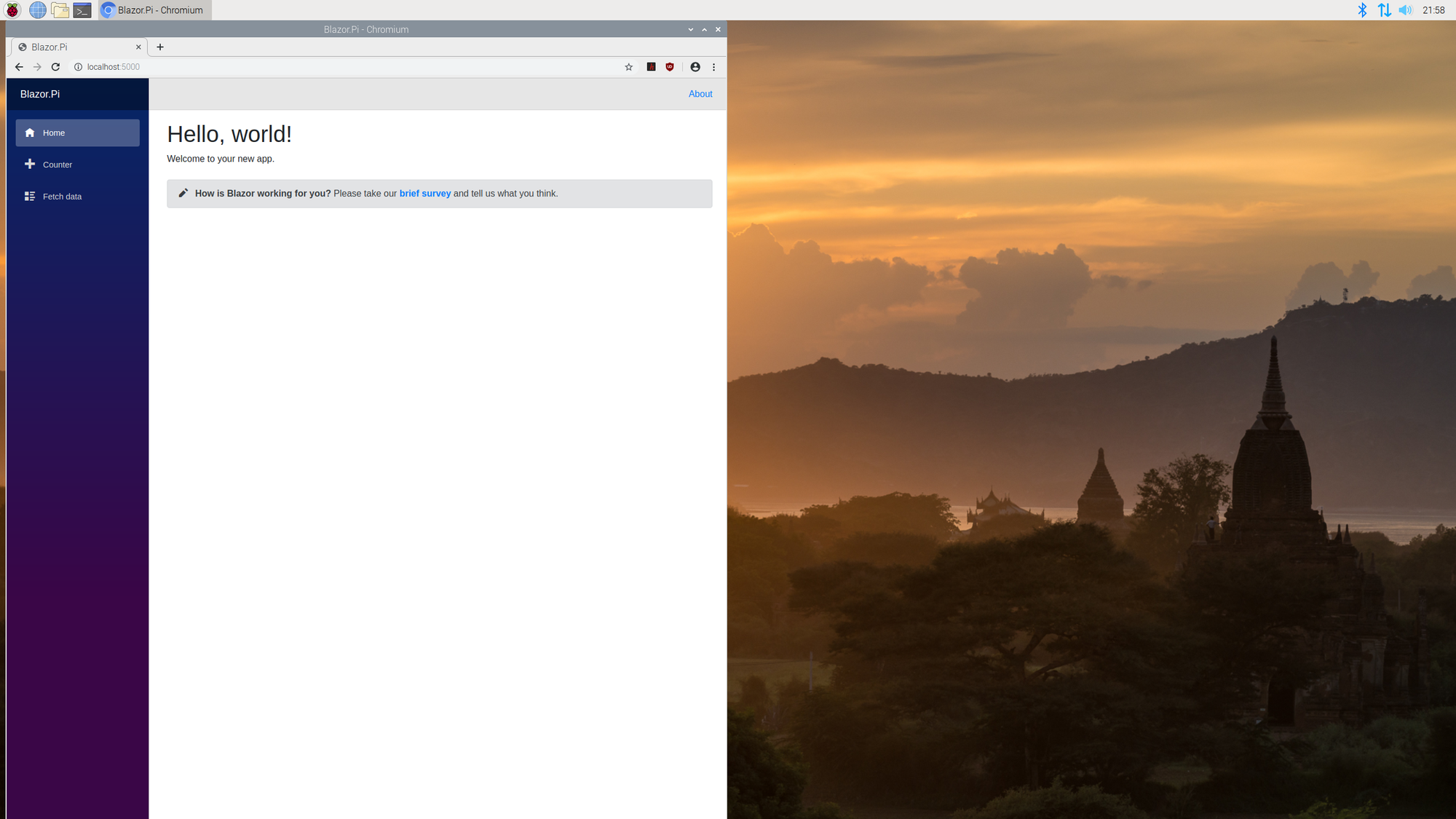Open the network status tray icon
This screenshot has height=819, width=1456.
click(1384, 10)
